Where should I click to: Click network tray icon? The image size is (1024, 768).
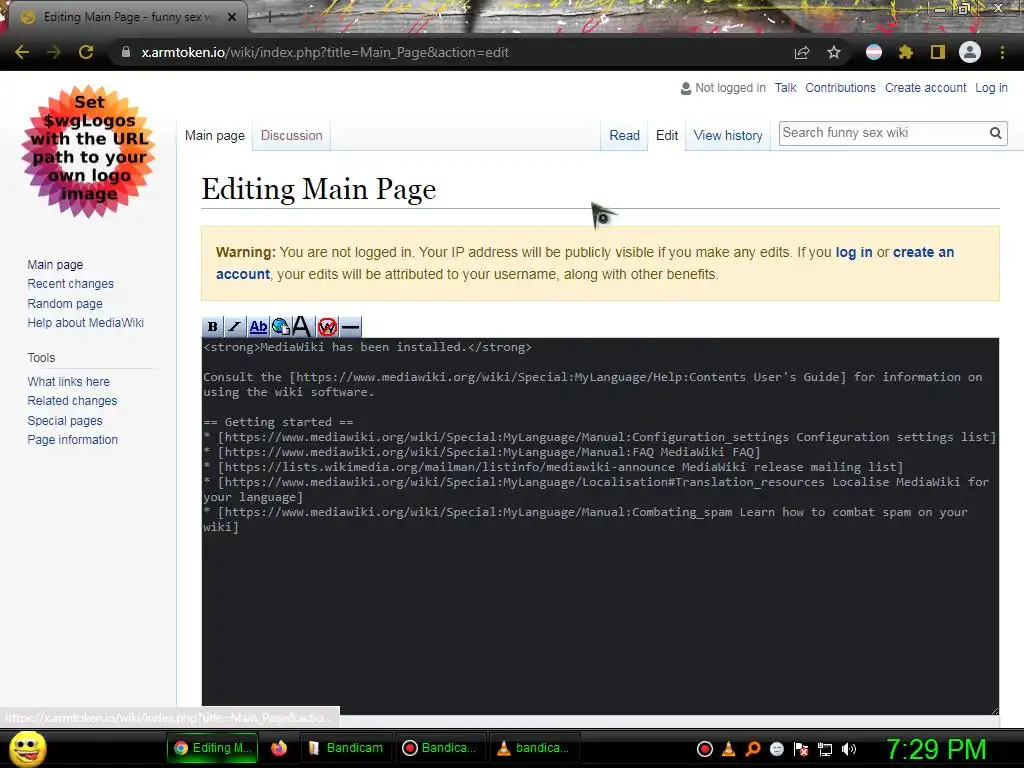(x=825, y=749)
